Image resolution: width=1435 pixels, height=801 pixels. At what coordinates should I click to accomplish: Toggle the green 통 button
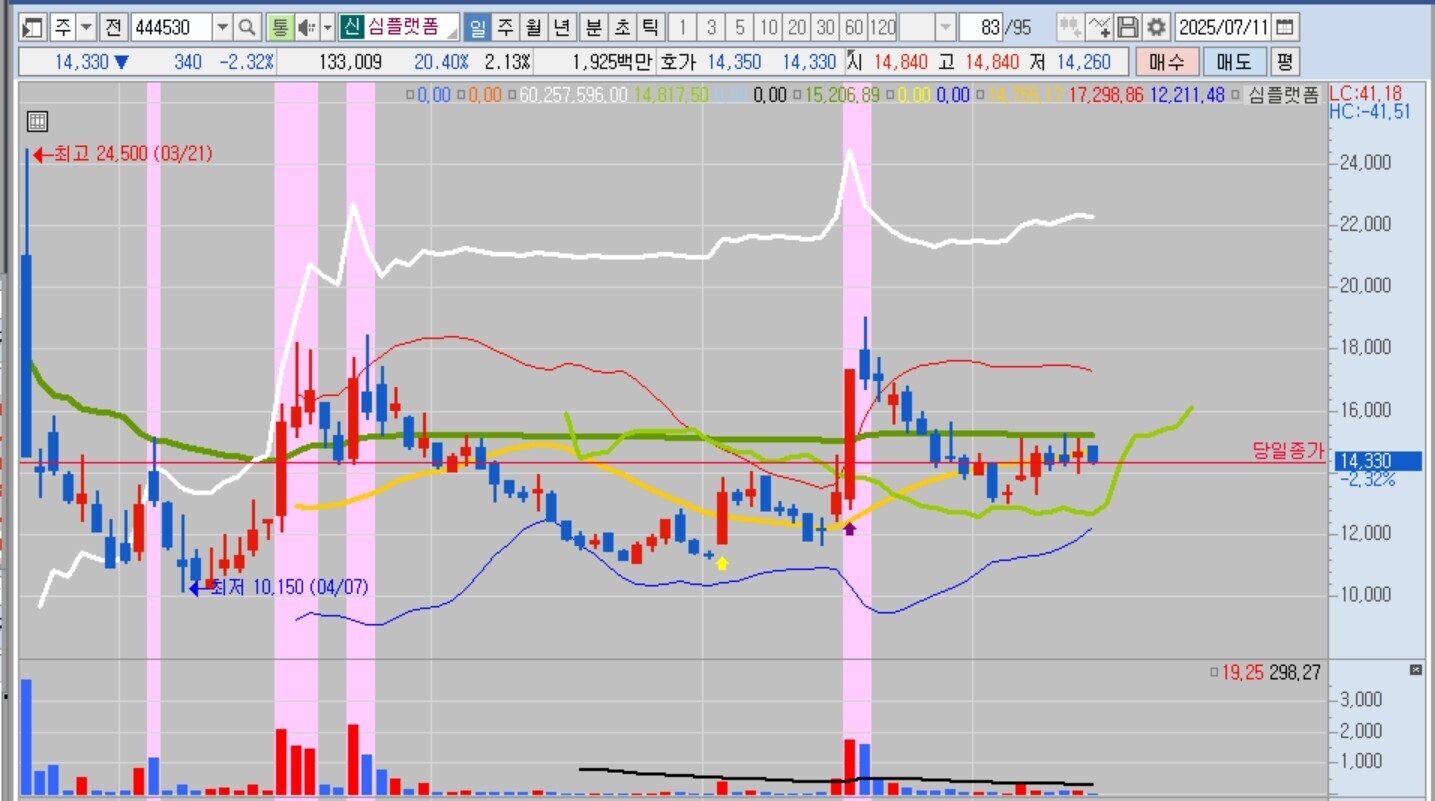(x=279, y=27)
